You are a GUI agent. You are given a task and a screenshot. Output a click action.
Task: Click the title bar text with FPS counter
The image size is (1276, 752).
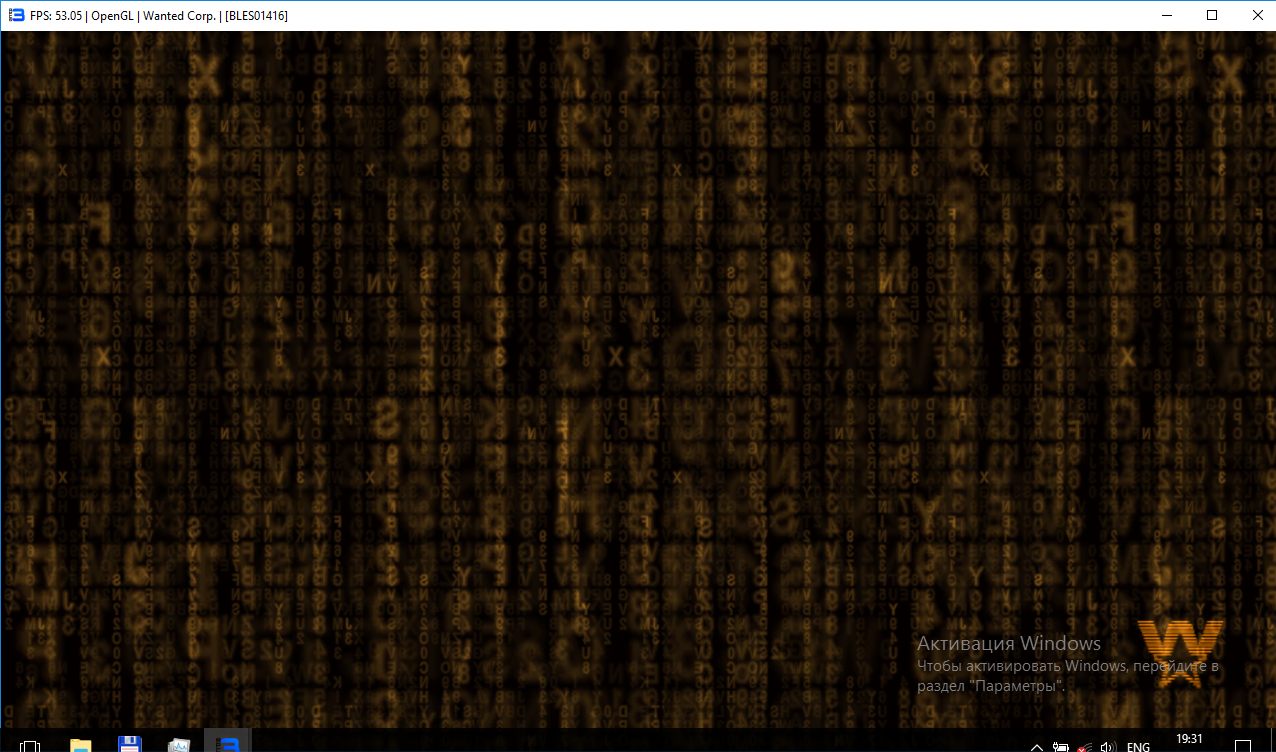point(159,16)
